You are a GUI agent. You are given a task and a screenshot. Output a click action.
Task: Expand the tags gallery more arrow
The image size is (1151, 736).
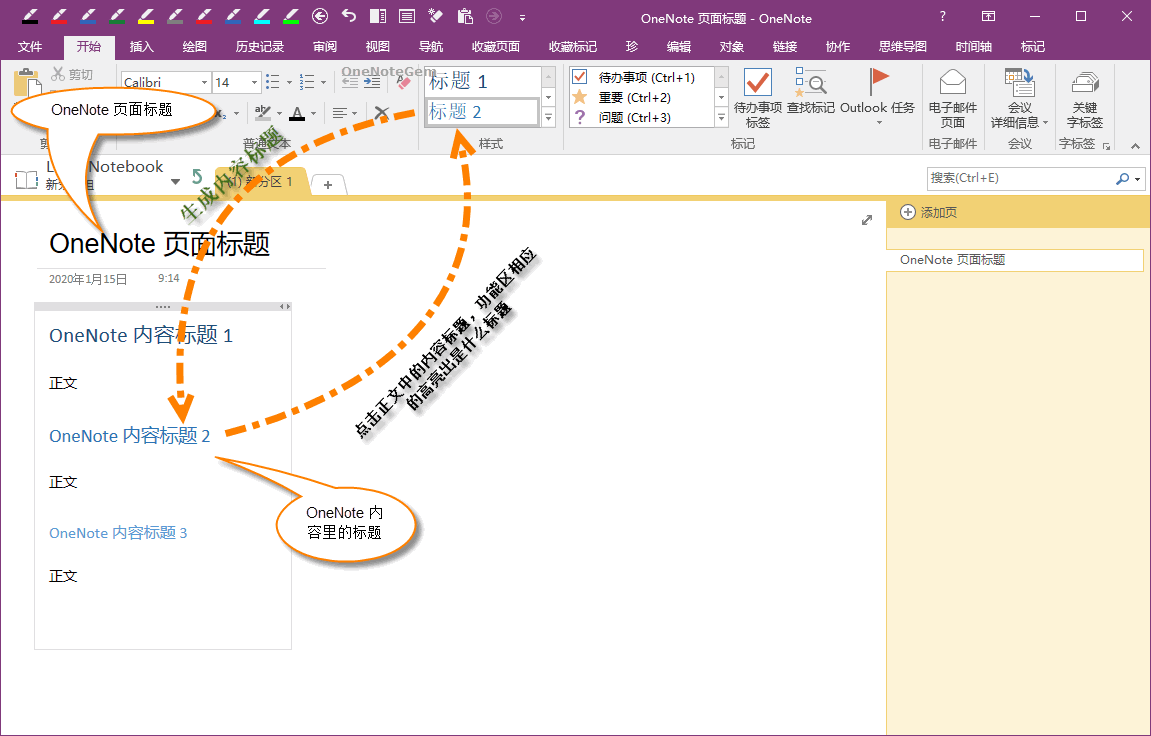click(722, 116)
